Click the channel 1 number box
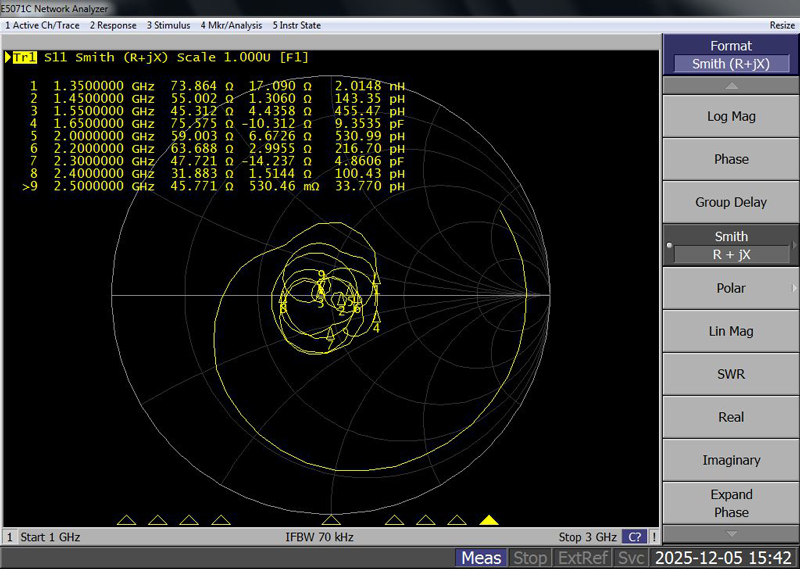800x569 pixels. 9,537
